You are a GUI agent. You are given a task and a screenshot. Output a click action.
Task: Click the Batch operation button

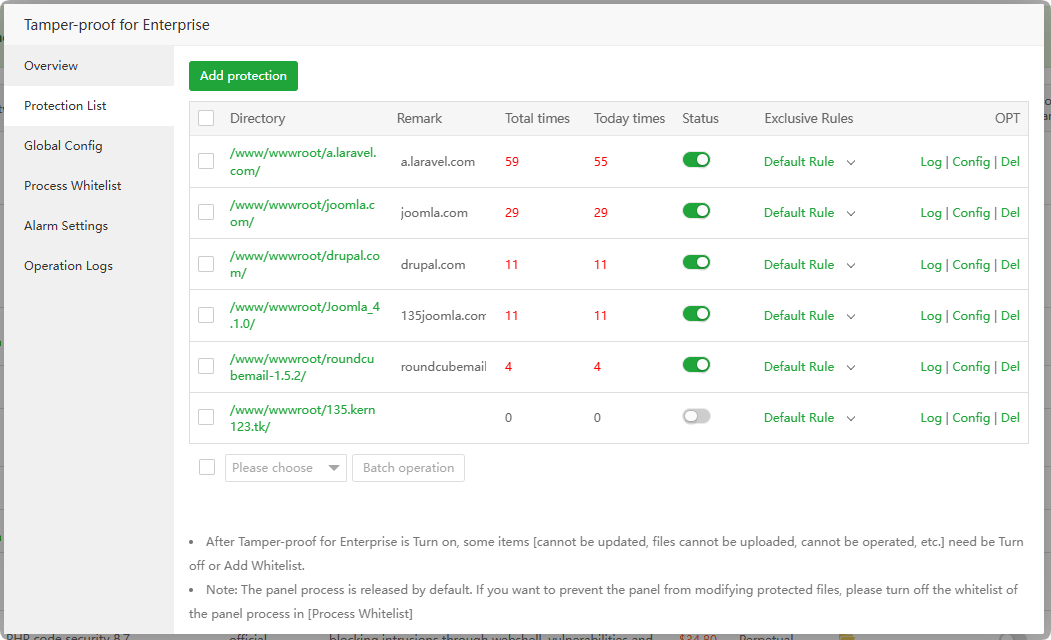tap(408, 468)
